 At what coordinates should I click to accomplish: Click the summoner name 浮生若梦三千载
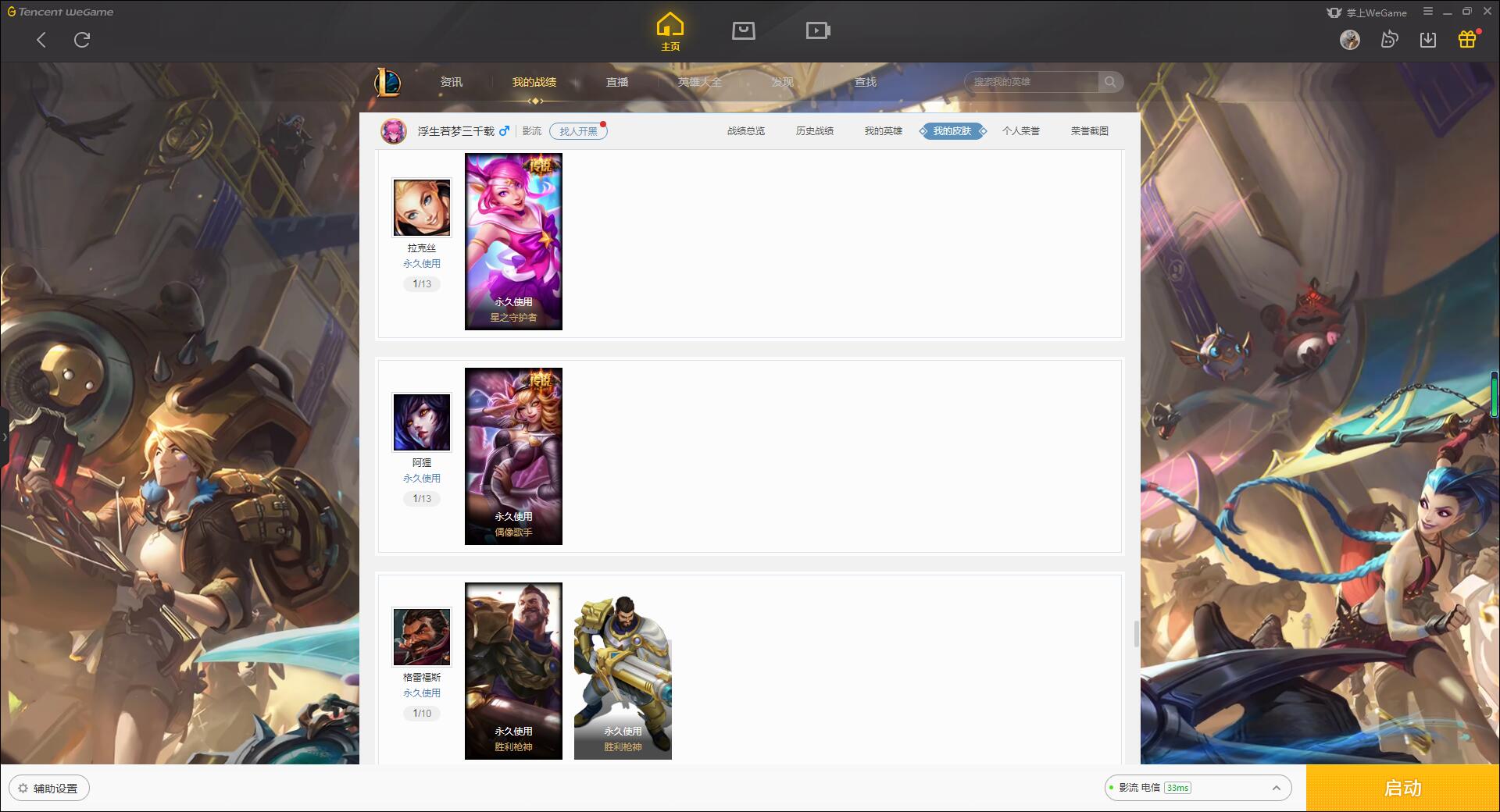(456, 131)
